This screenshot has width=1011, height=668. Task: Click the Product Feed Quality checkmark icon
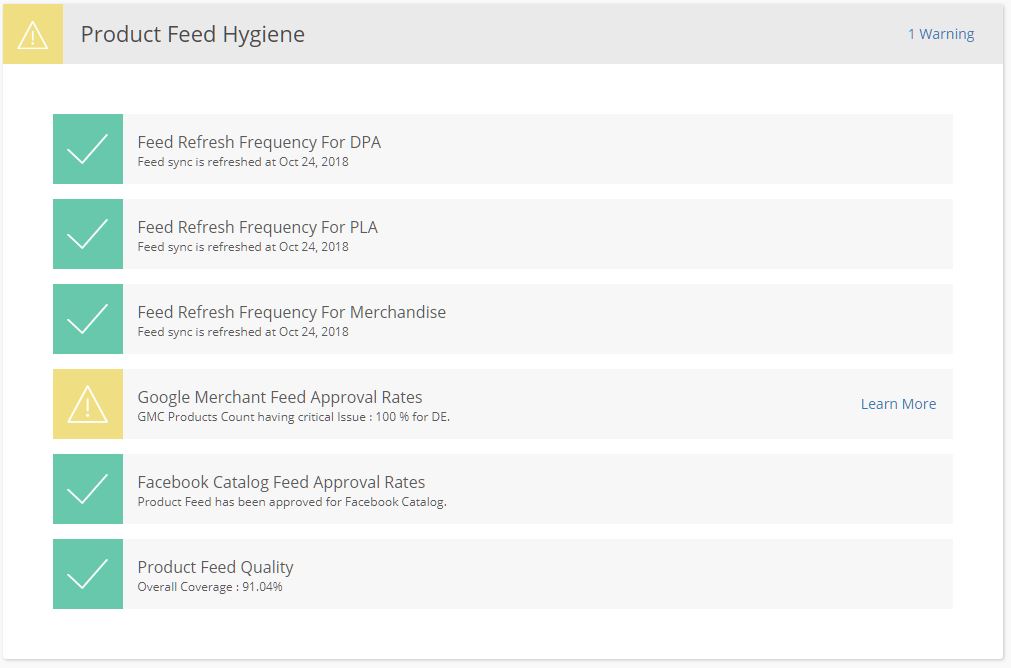pos(88,575)
